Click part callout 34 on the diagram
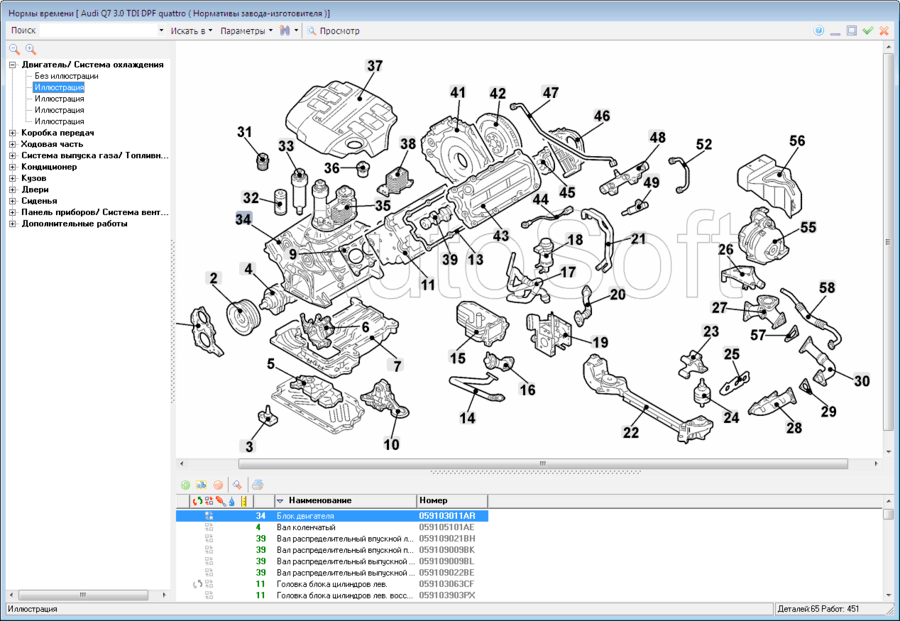Screen dimensions: 900x621 coord(243,219)
